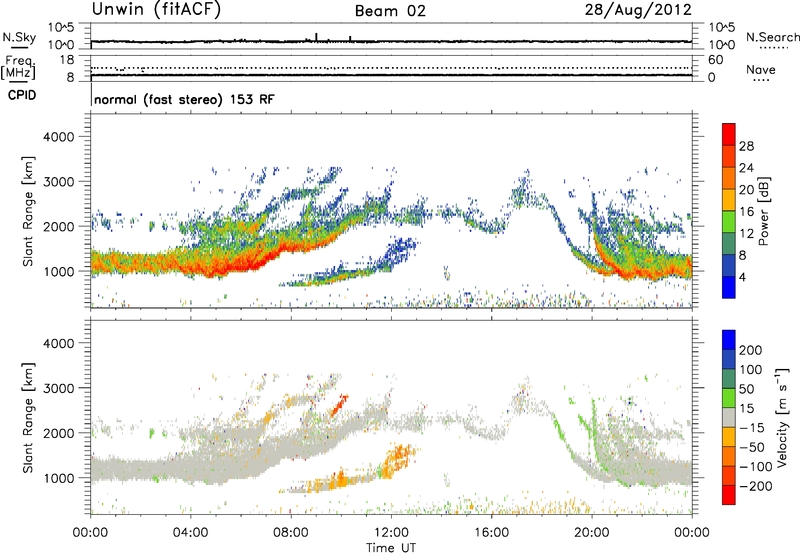Click the red bottom of the Velocity colorbar

729,495
